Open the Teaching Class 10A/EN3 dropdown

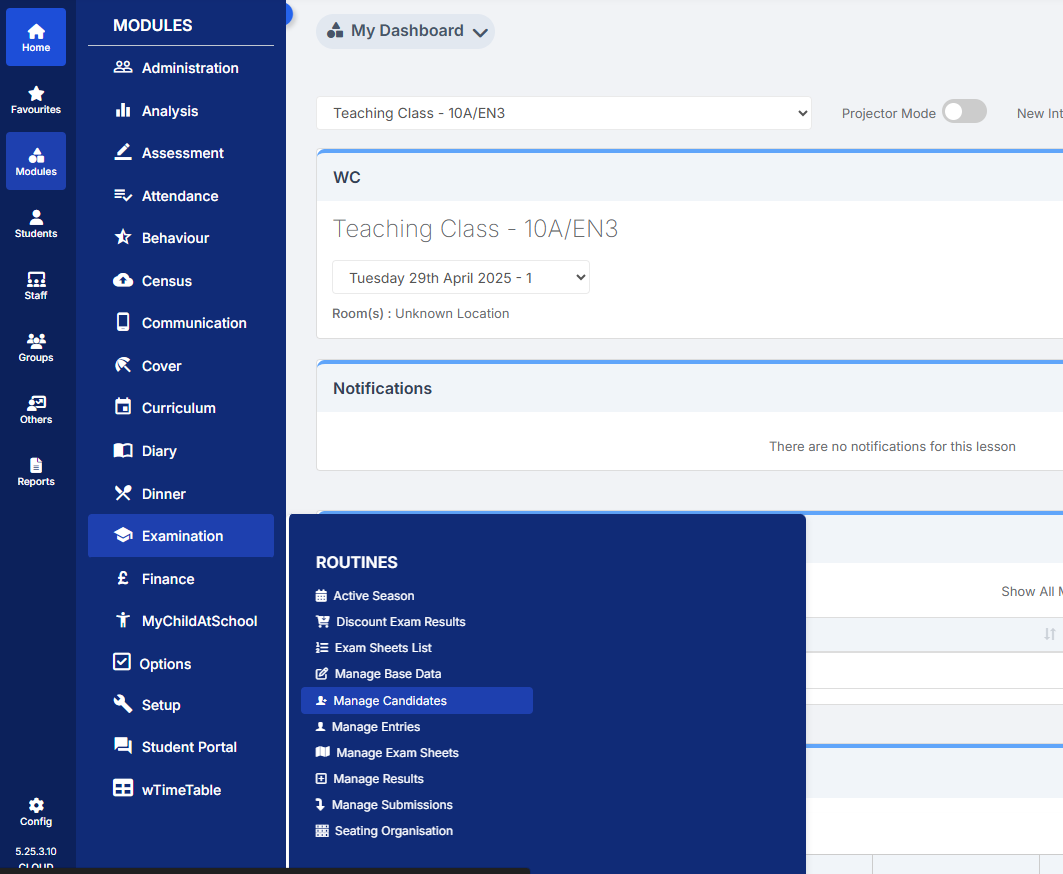pyautogui.click(x=563, y=113)
